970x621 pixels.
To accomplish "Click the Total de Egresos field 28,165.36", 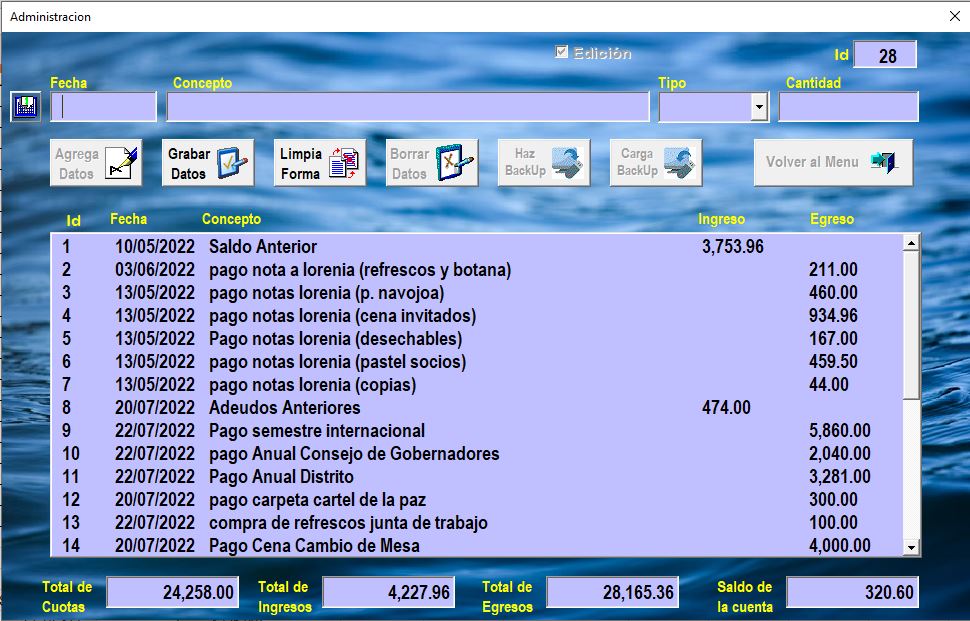I will [612, 592].
